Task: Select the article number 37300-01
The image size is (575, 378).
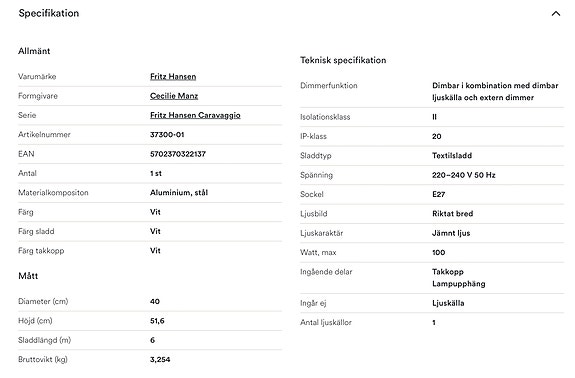Action: (167, 135)
